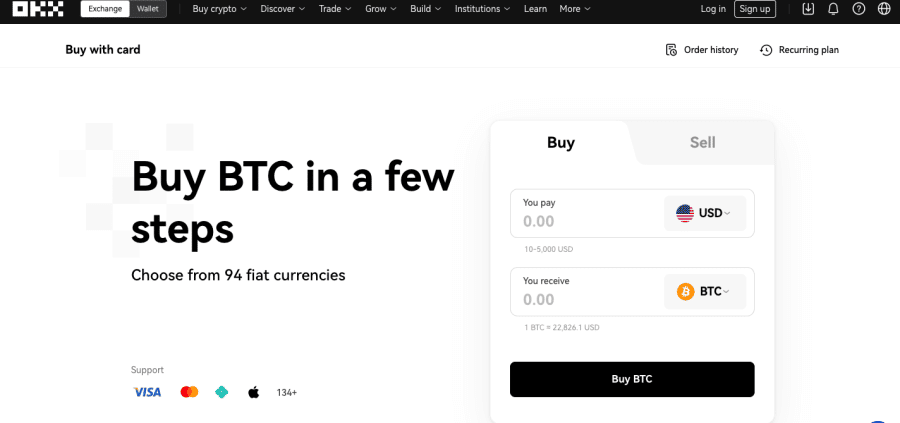This screenshot has width=900, height=423.
Task: Click the Apple Pay support logo
Action: point(254,392)
